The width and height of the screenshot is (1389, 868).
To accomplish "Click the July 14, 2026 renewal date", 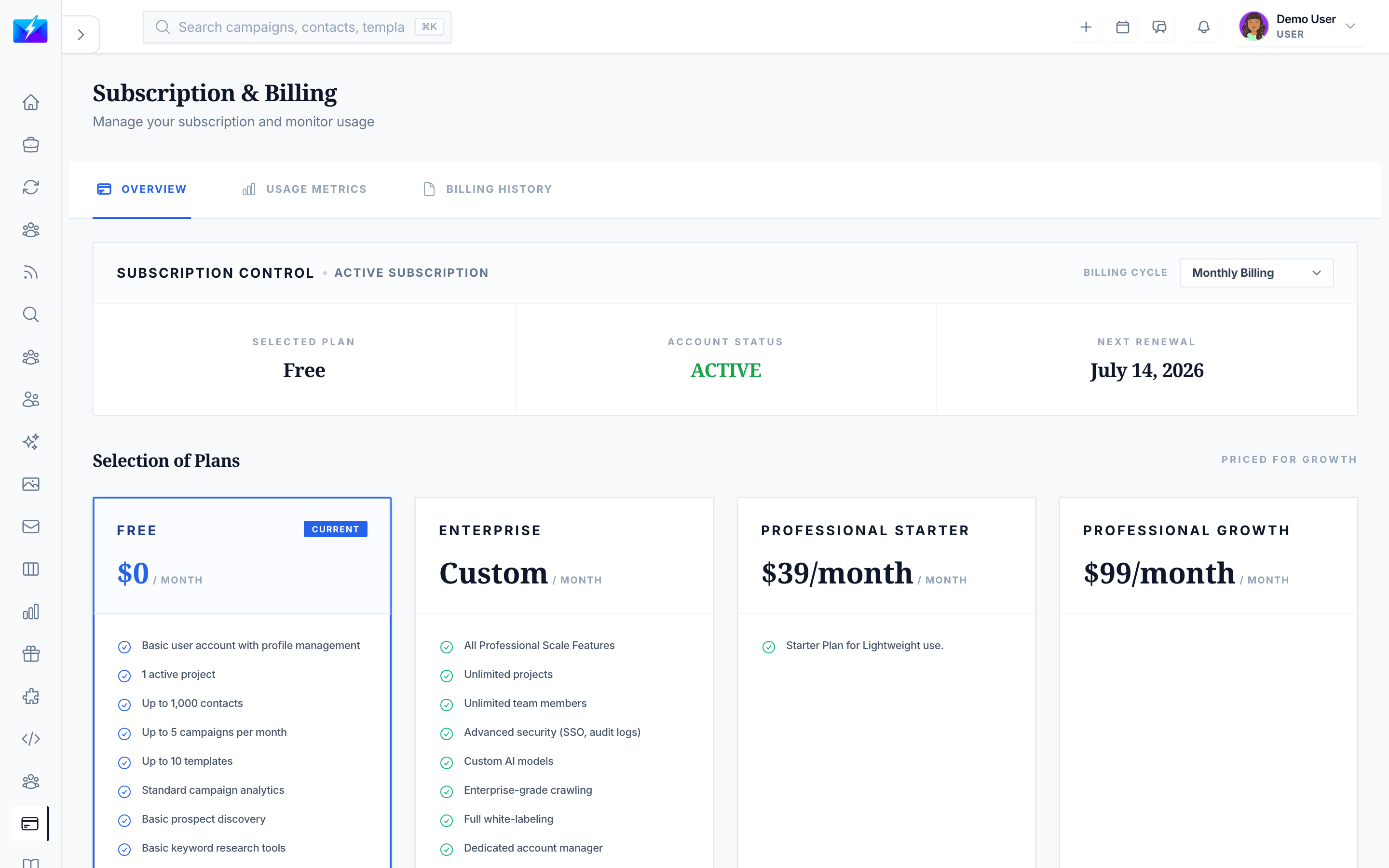I will (x=1147, y=370).
